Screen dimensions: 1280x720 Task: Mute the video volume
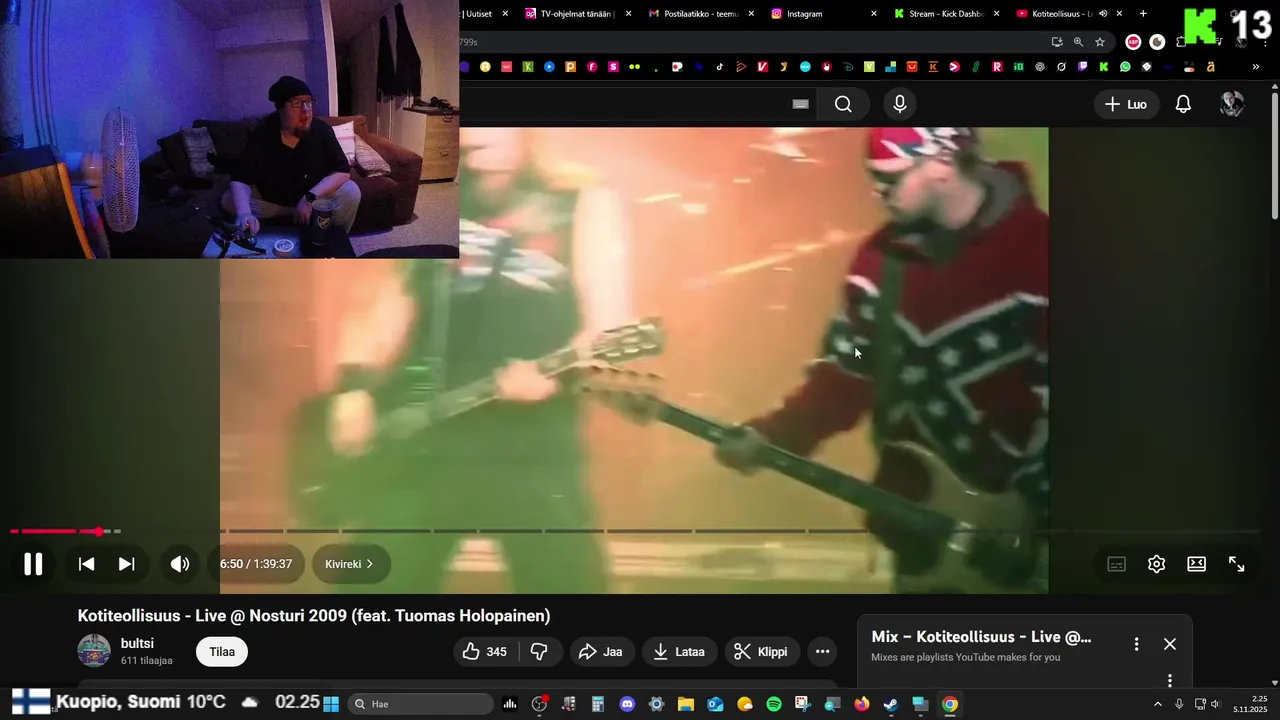[180, 564]
